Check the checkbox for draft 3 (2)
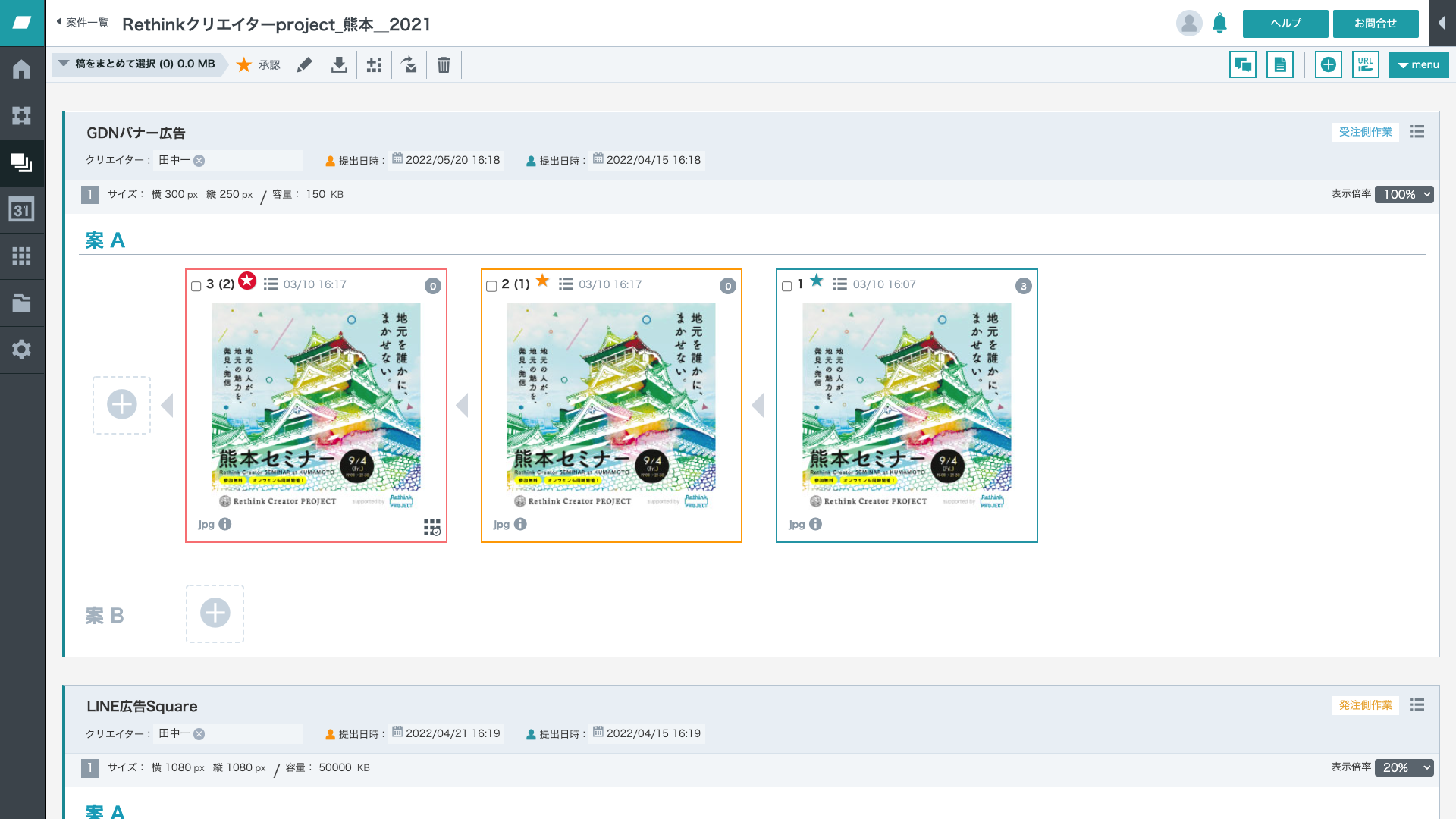 click(196, 286)
